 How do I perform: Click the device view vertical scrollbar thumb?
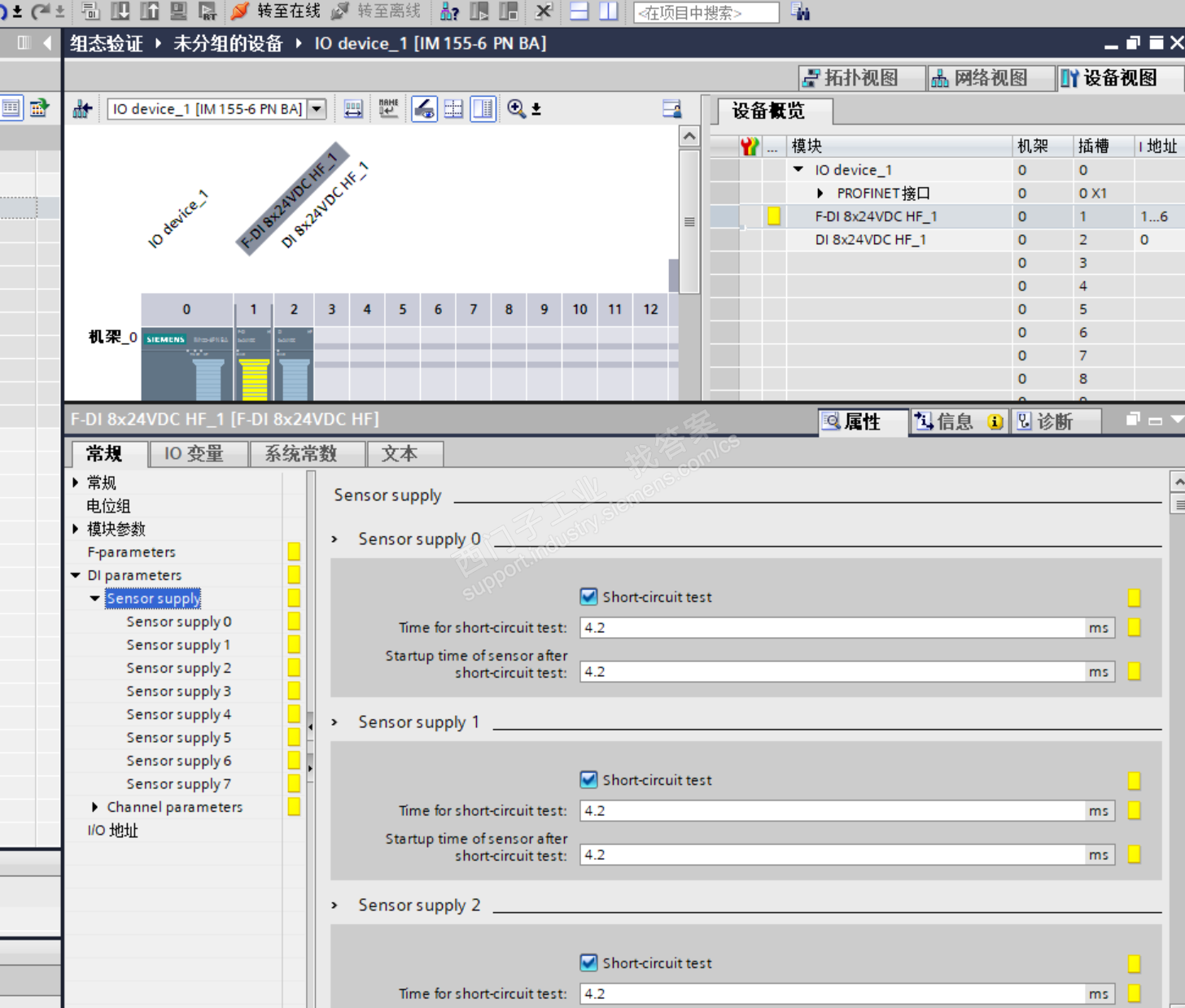[689, 221]
